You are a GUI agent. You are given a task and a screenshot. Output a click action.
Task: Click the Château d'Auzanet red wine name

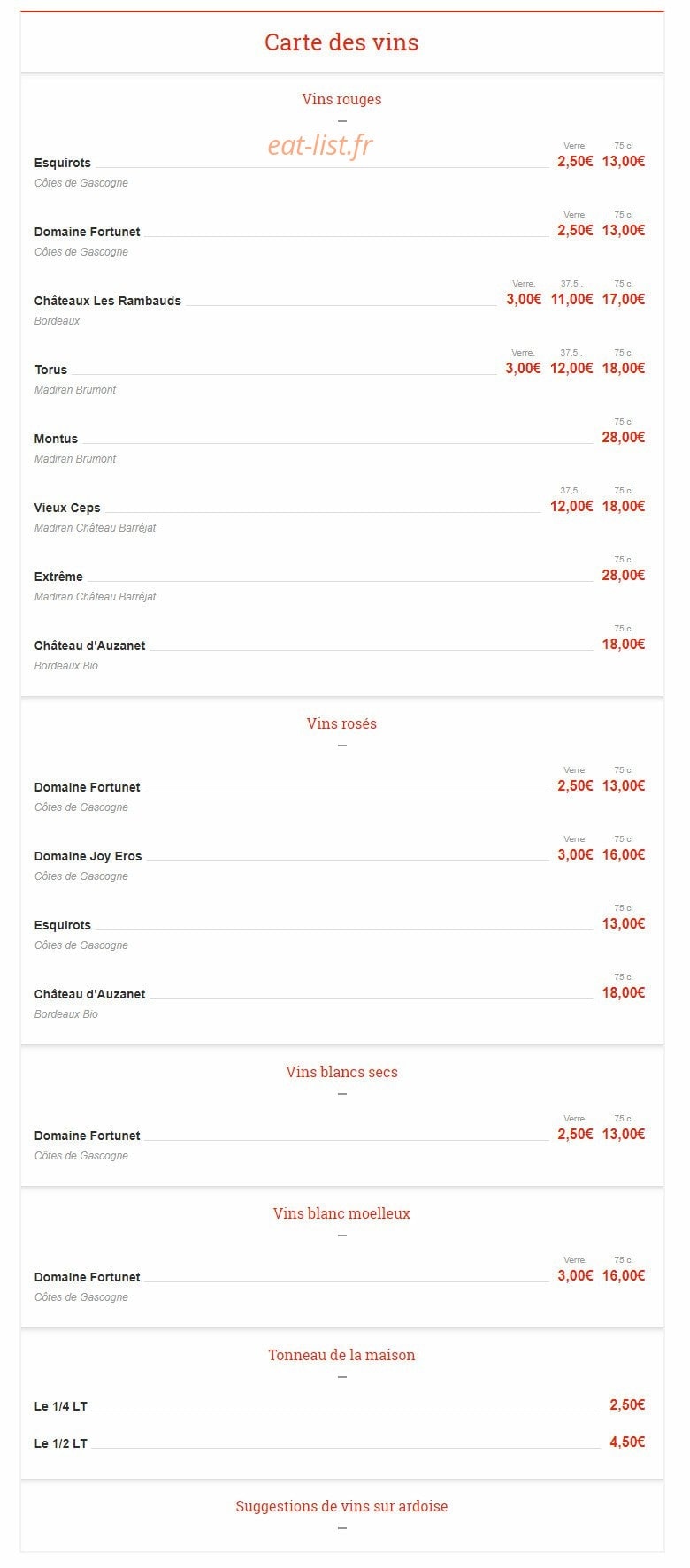pyautogui.click(x=90, y=646)
